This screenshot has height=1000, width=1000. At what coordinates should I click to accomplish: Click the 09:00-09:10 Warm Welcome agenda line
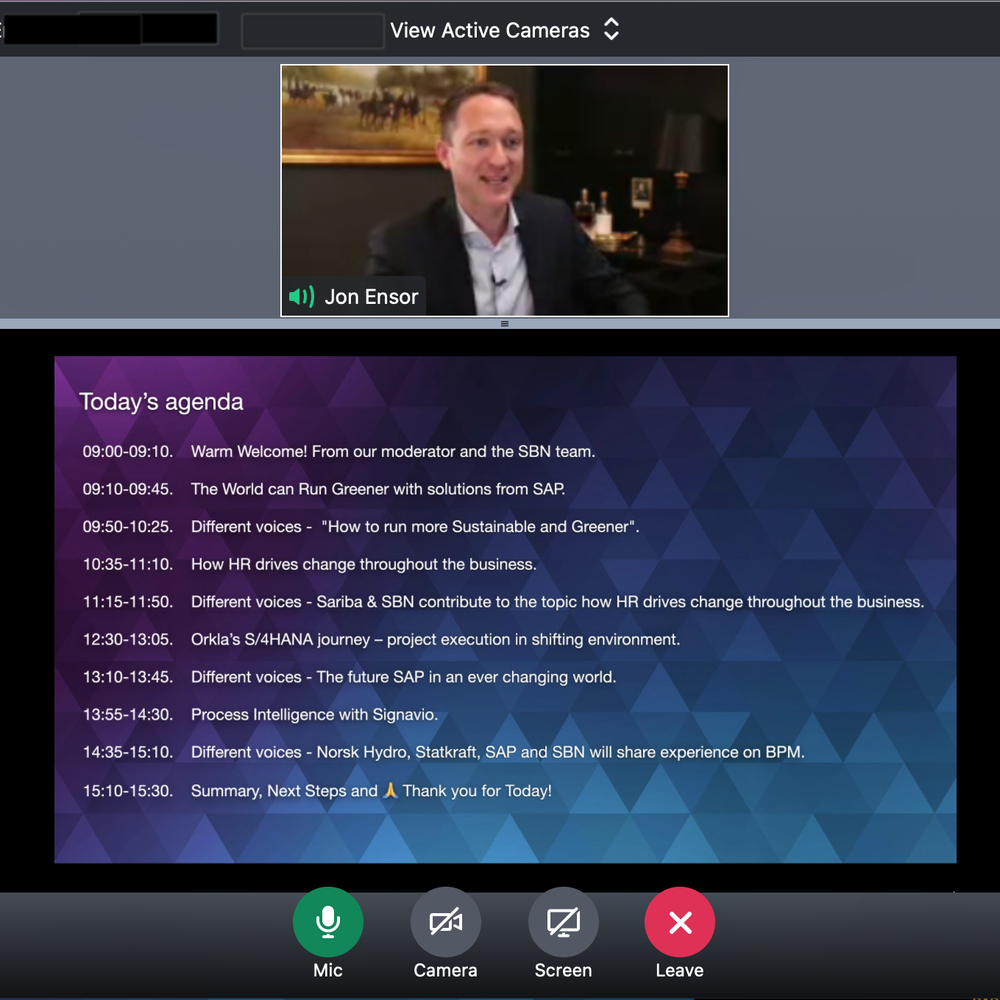[339, 452]
